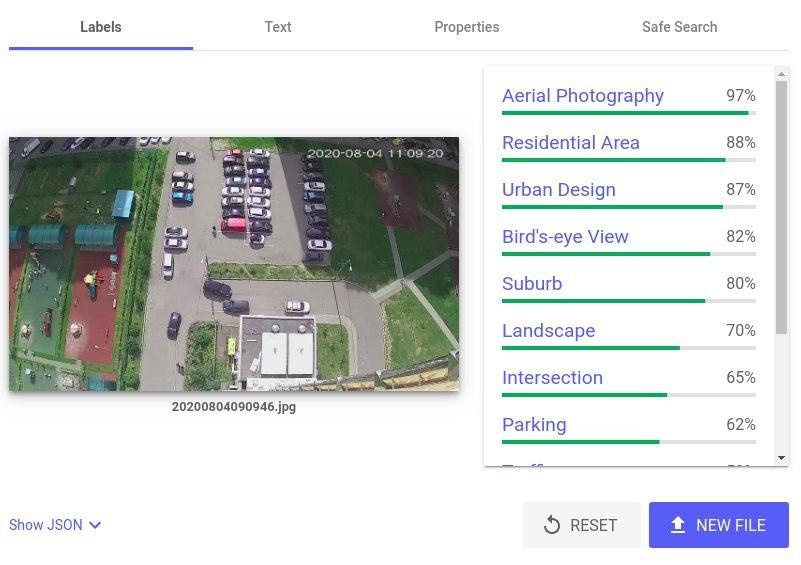This screenshot has height=565, width=801.
Task: Click the scrollbar down arrow in labels list
Action: (781, 458)
